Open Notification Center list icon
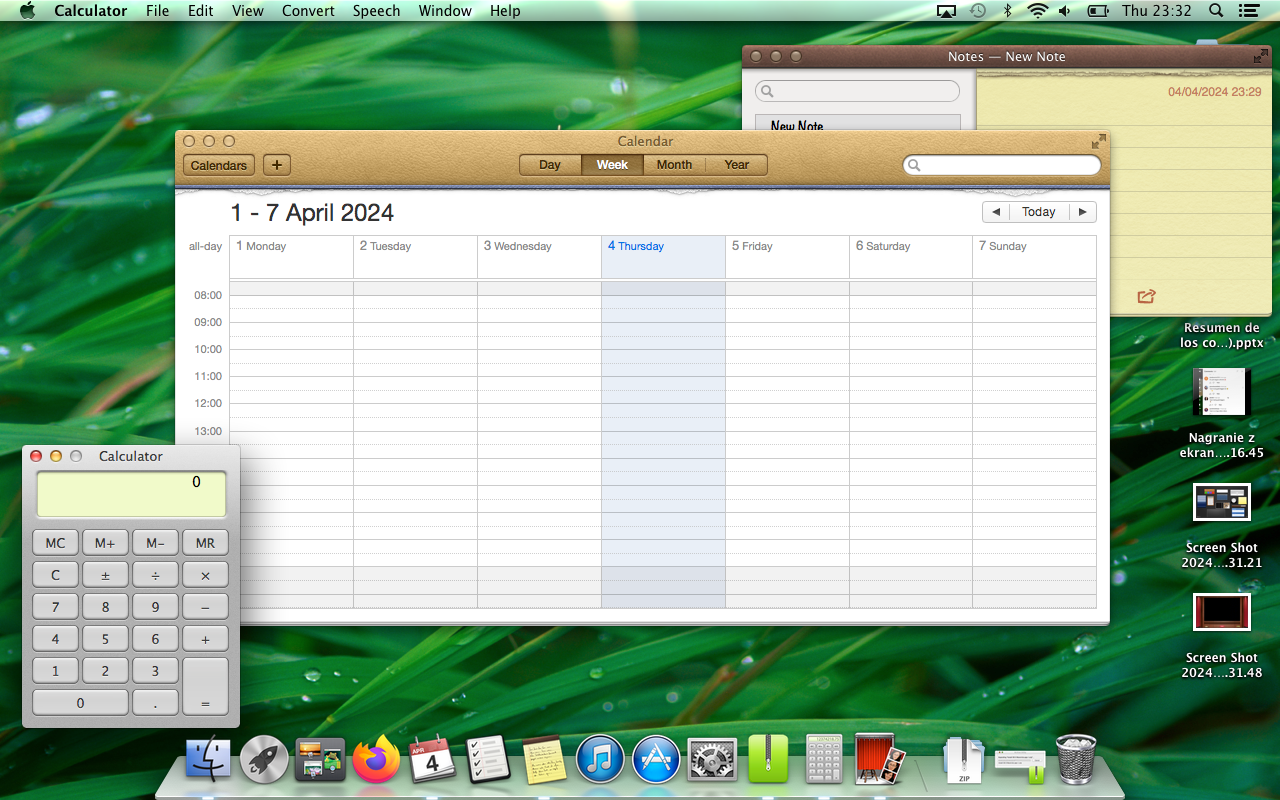The height and width of the screenshot is (800, 1280). (1248, 11)
